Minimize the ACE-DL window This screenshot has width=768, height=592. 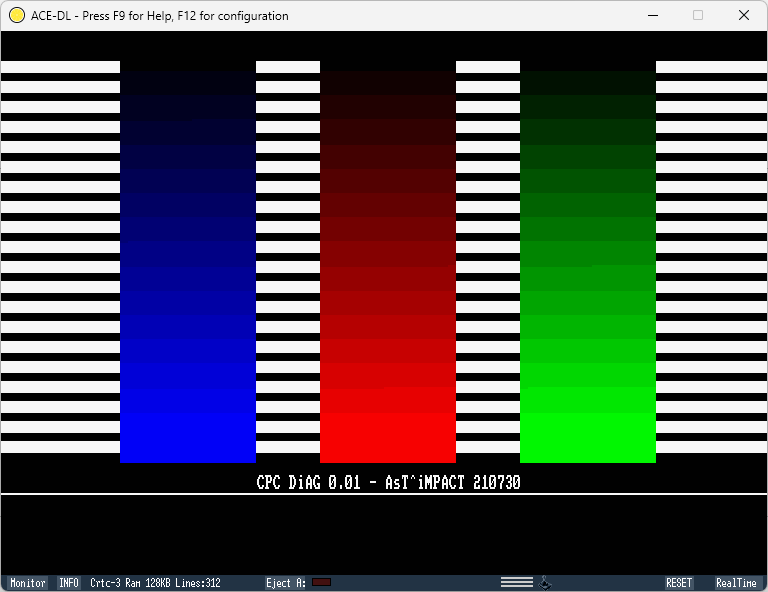pyautogui.click(x=653, y=15)
